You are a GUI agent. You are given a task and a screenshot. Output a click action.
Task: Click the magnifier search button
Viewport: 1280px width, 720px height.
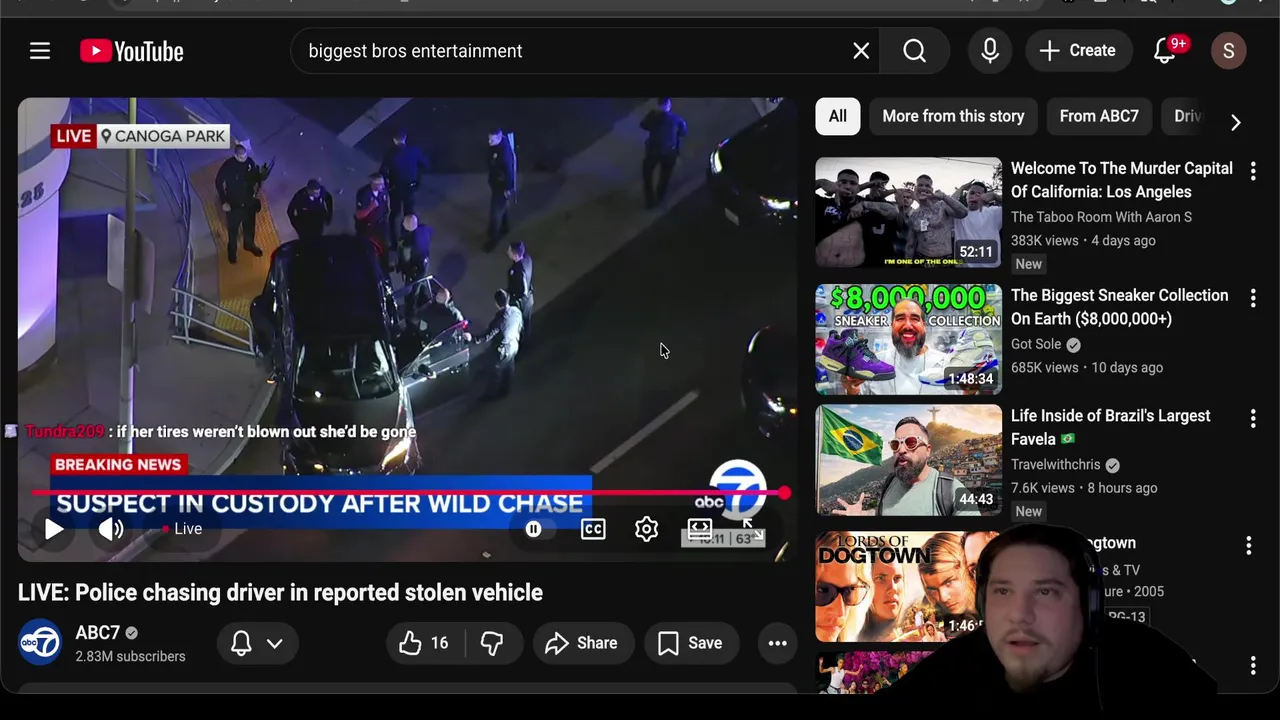click(915, 51)
